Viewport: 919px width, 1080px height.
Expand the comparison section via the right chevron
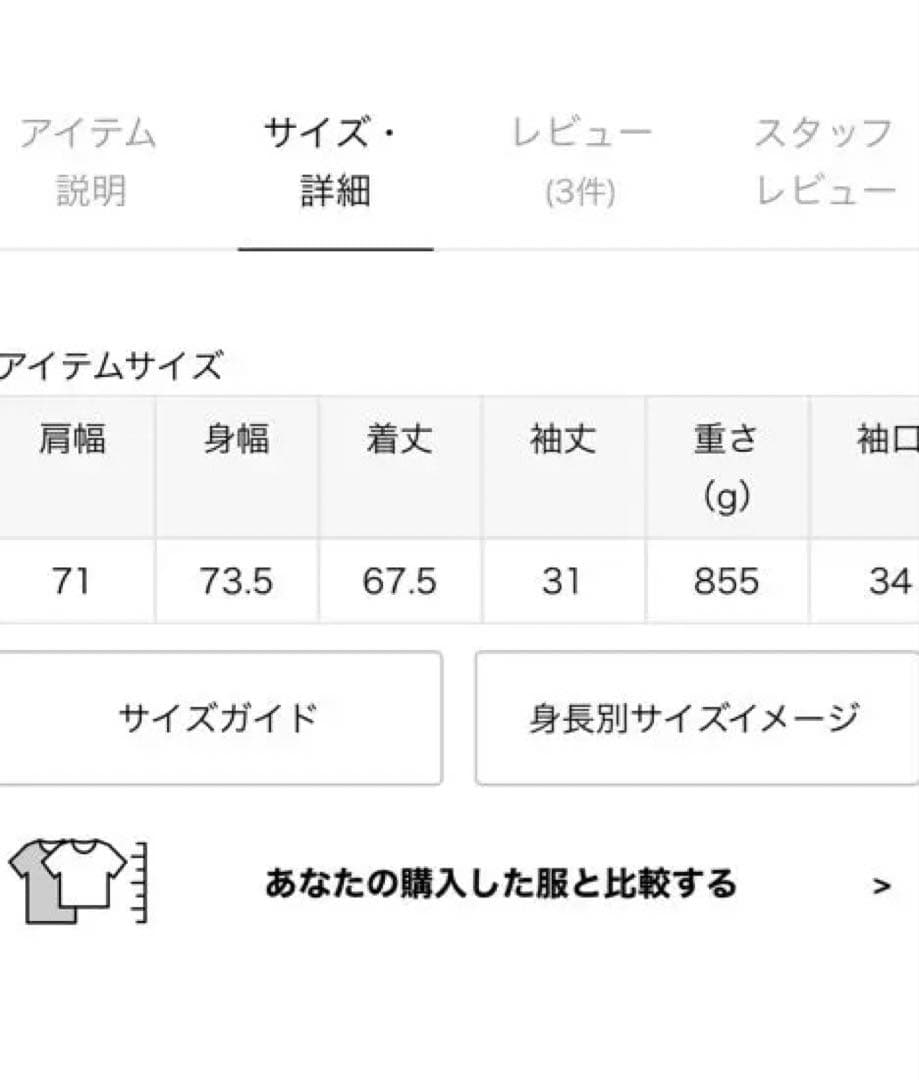(878, 884)
